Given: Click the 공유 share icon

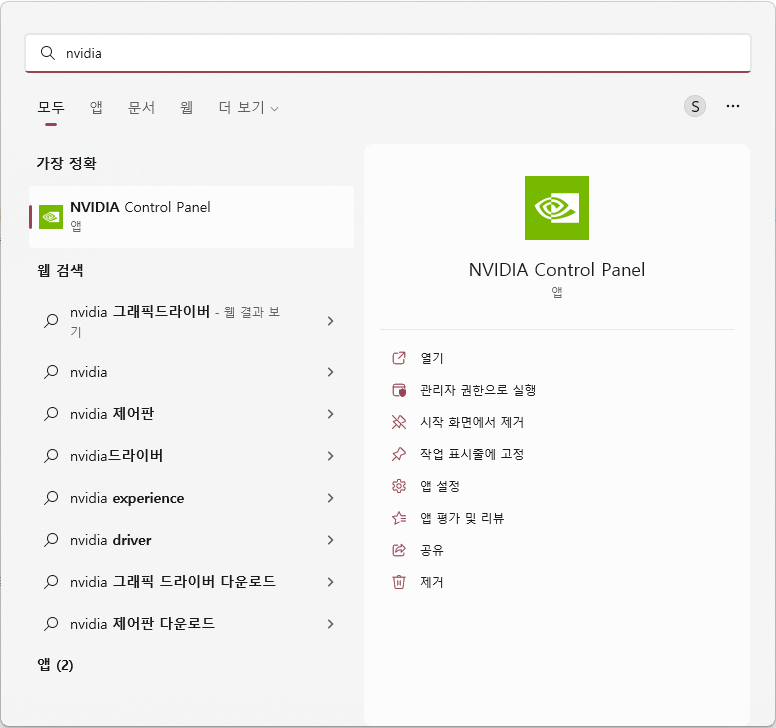Looking at the screenshot, I should (399, 550).
